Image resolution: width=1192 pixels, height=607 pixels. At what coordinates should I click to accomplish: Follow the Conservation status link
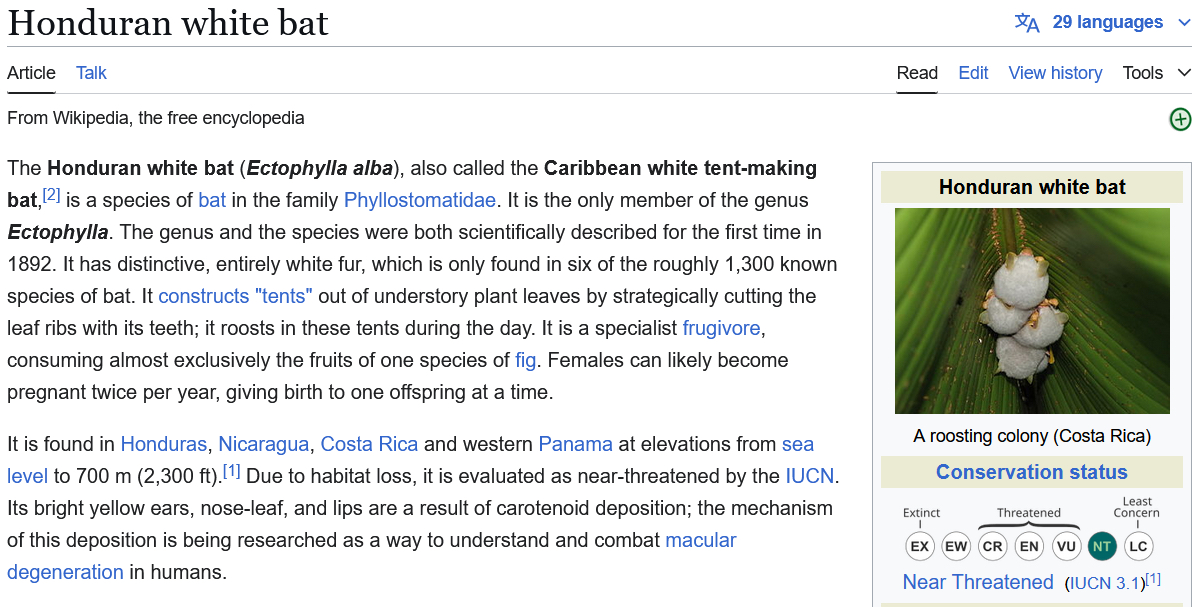tap(1032, 472)
